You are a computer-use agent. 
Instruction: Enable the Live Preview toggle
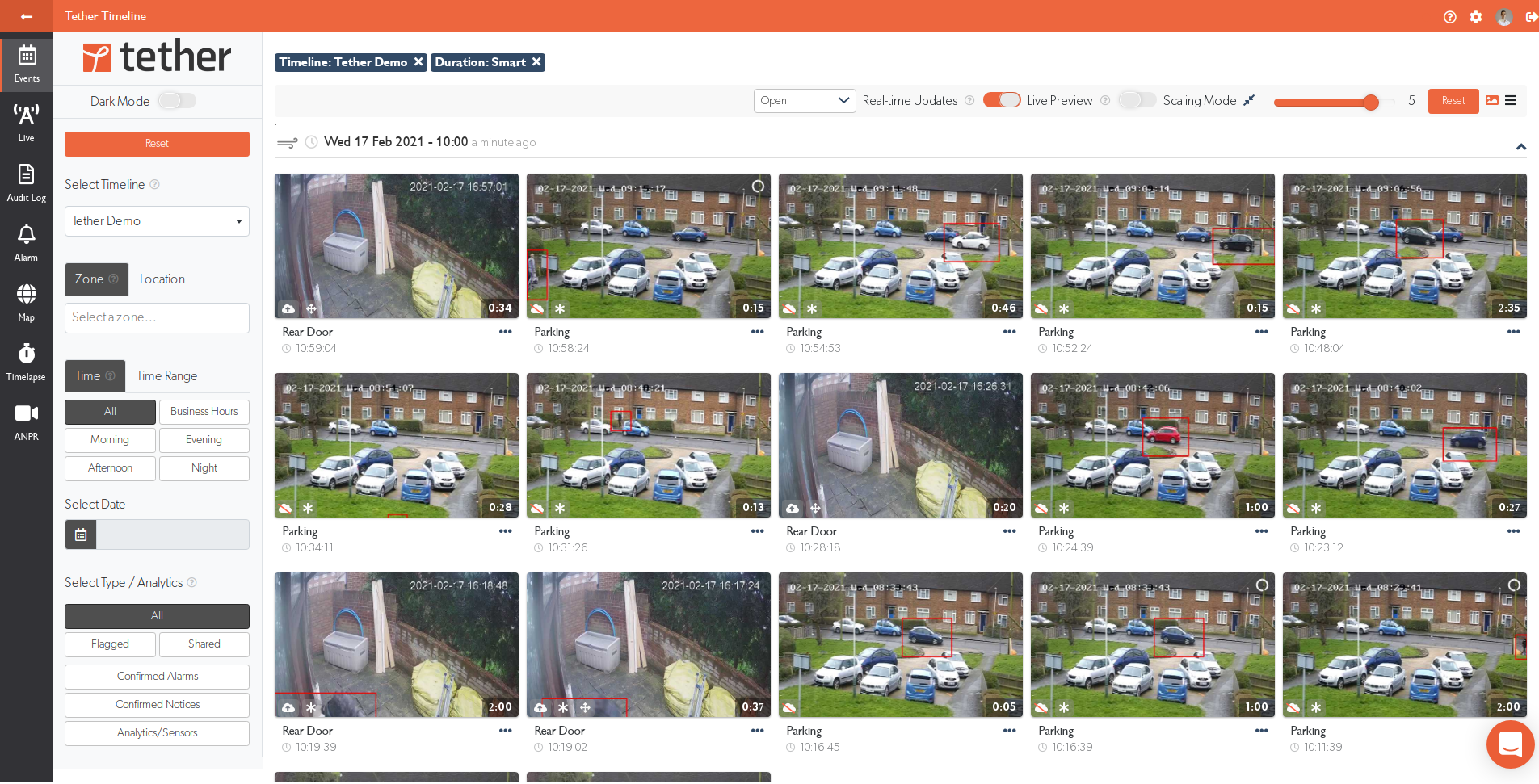(1137, 100)
